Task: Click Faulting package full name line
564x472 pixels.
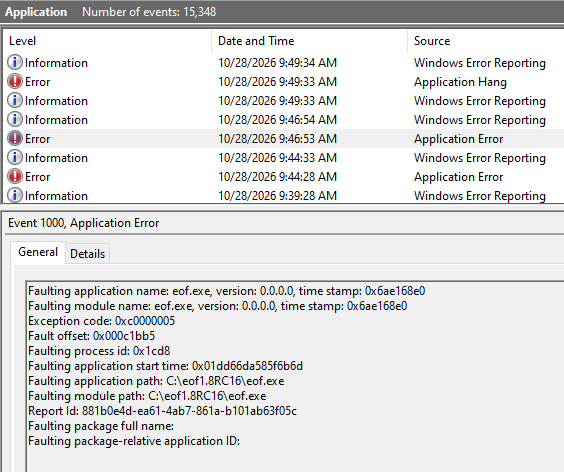Action: pyautogui.click(x=101, y=426)
